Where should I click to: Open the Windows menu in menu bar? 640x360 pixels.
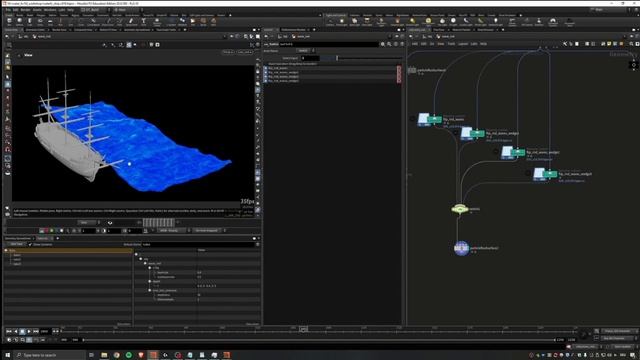[50, 9]
